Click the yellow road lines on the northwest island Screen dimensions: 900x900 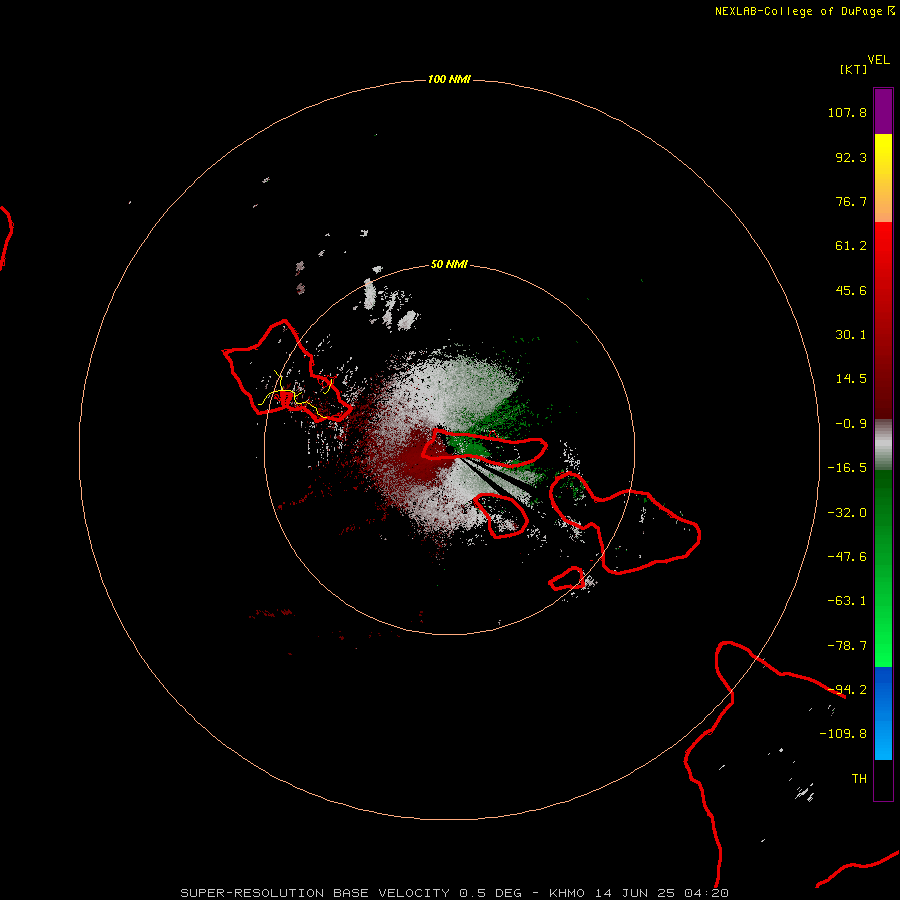point(294,395)
